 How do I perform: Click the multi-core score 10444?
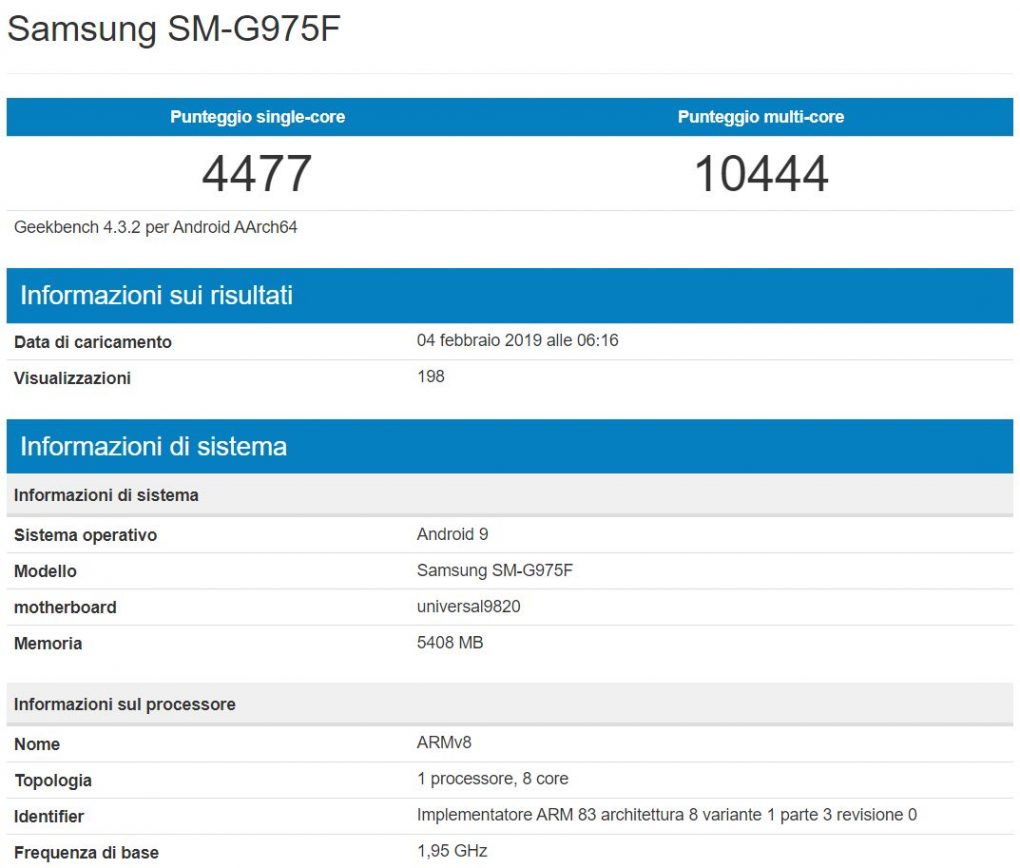pos(761,174)
